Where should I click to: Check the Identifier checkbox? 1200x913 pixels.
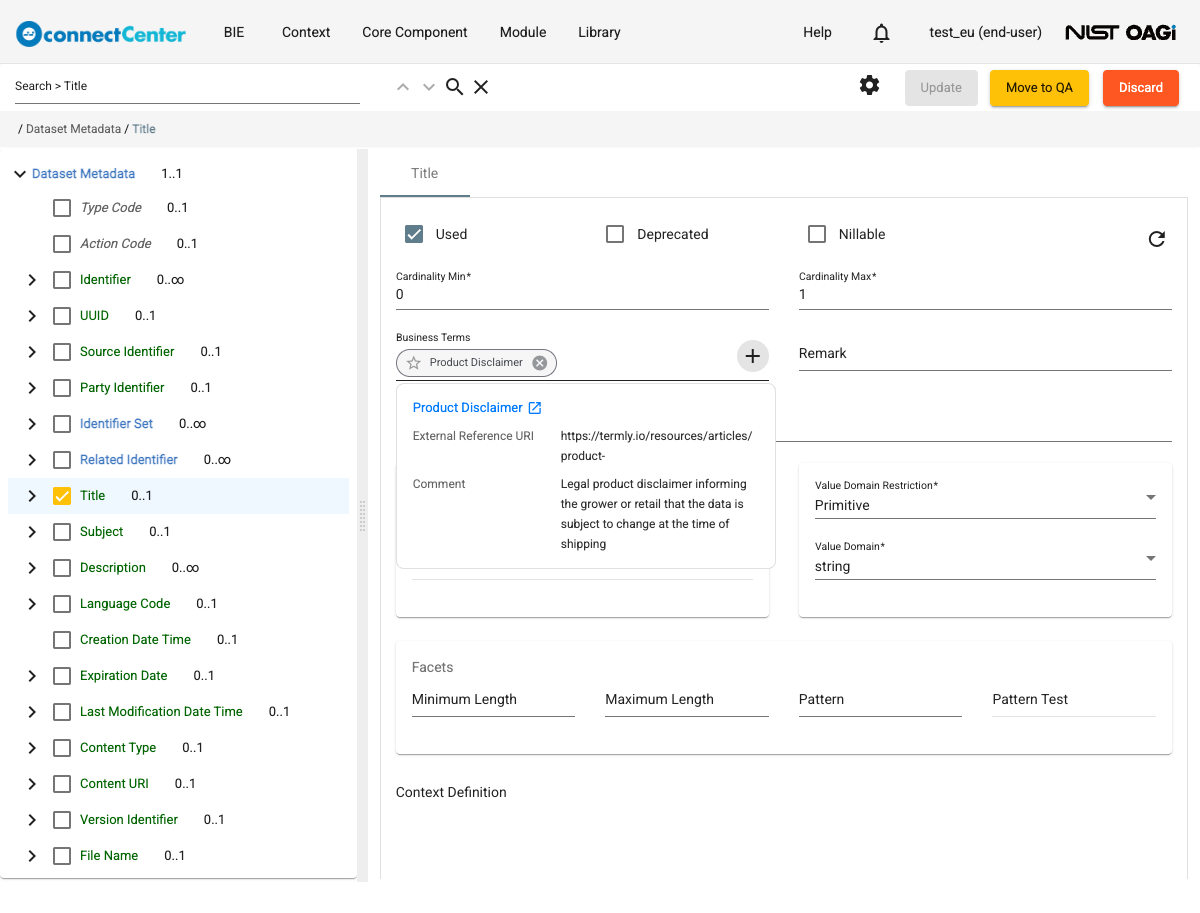point(62,280)
